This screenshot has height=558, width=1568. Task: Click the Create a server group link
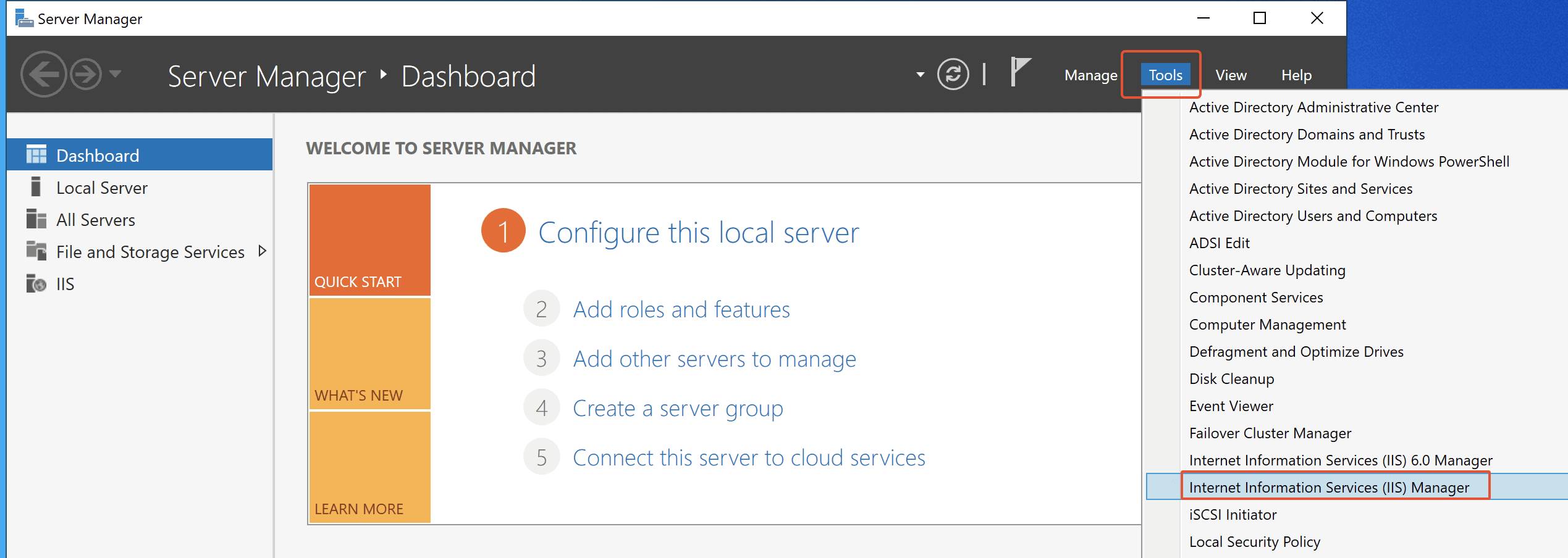(x=678, y=408)
